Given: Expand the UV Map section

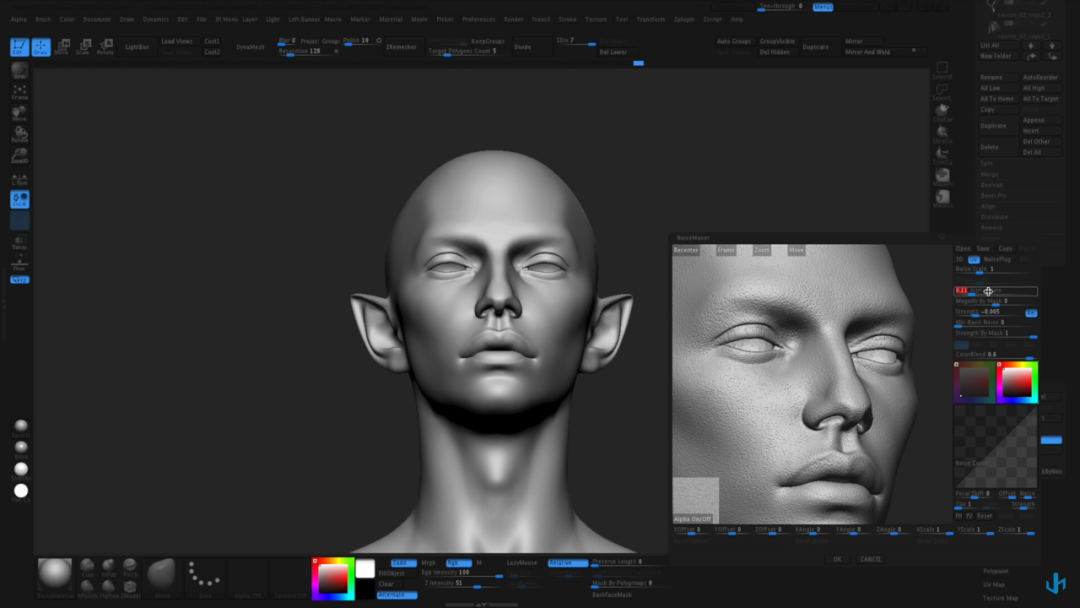Looking at the screenshot, I should pyautogui.click(x=994, y=584).
